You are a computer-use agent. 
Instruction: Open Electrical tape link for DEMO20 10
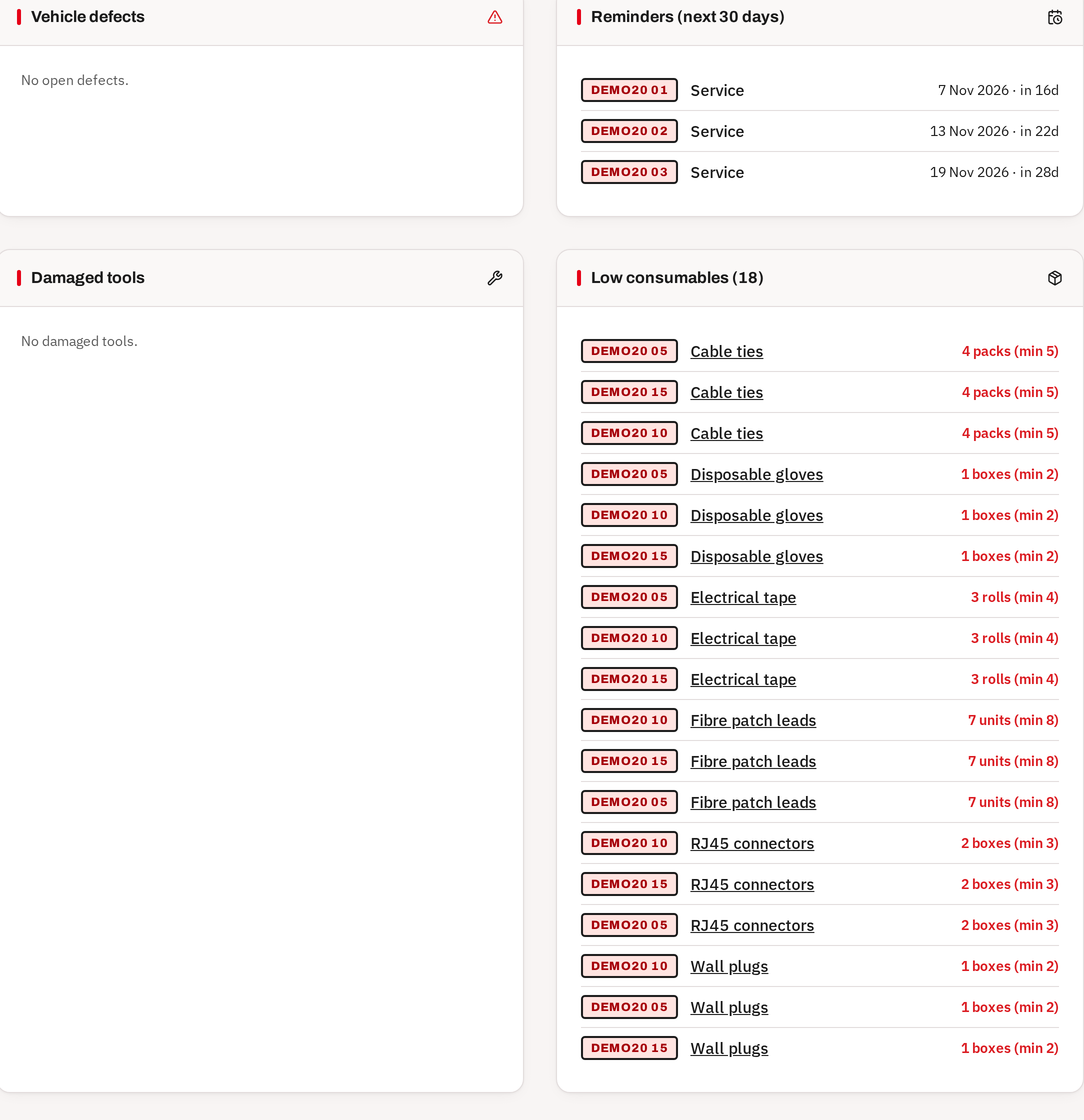tap(743, 639)
